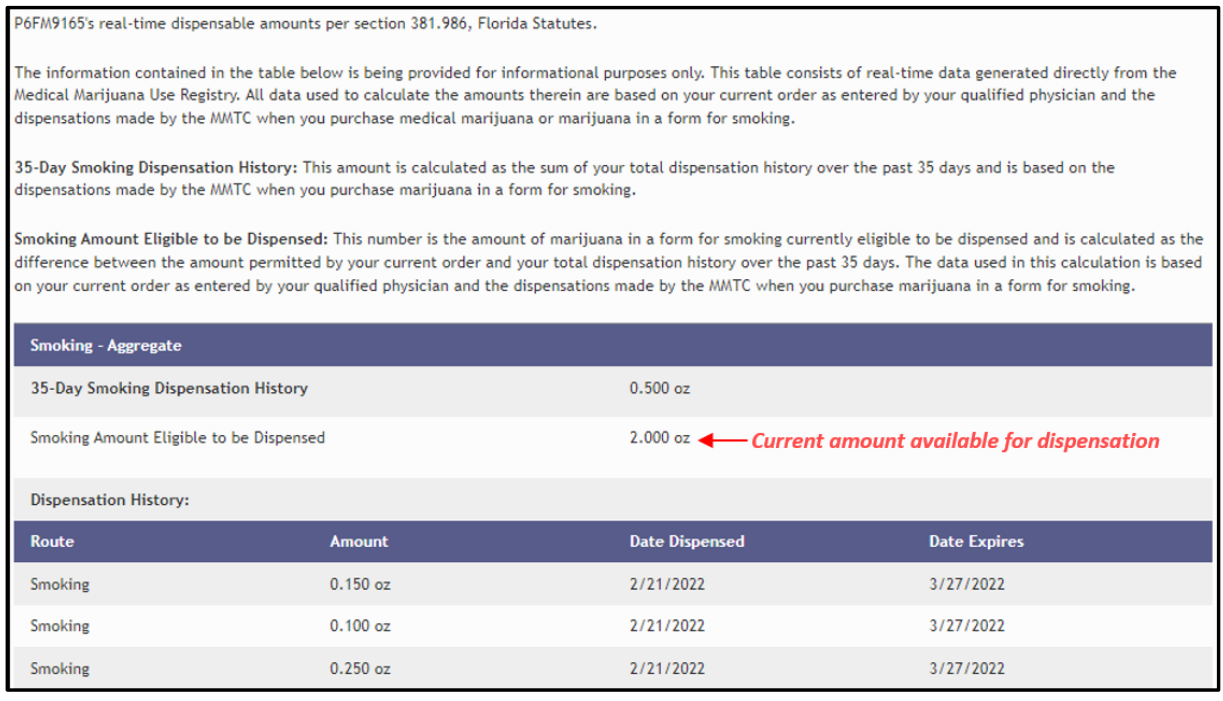Click the Smoking - Aggregate section header
This screenshot has width=1223, height=701.
[613, 345]
